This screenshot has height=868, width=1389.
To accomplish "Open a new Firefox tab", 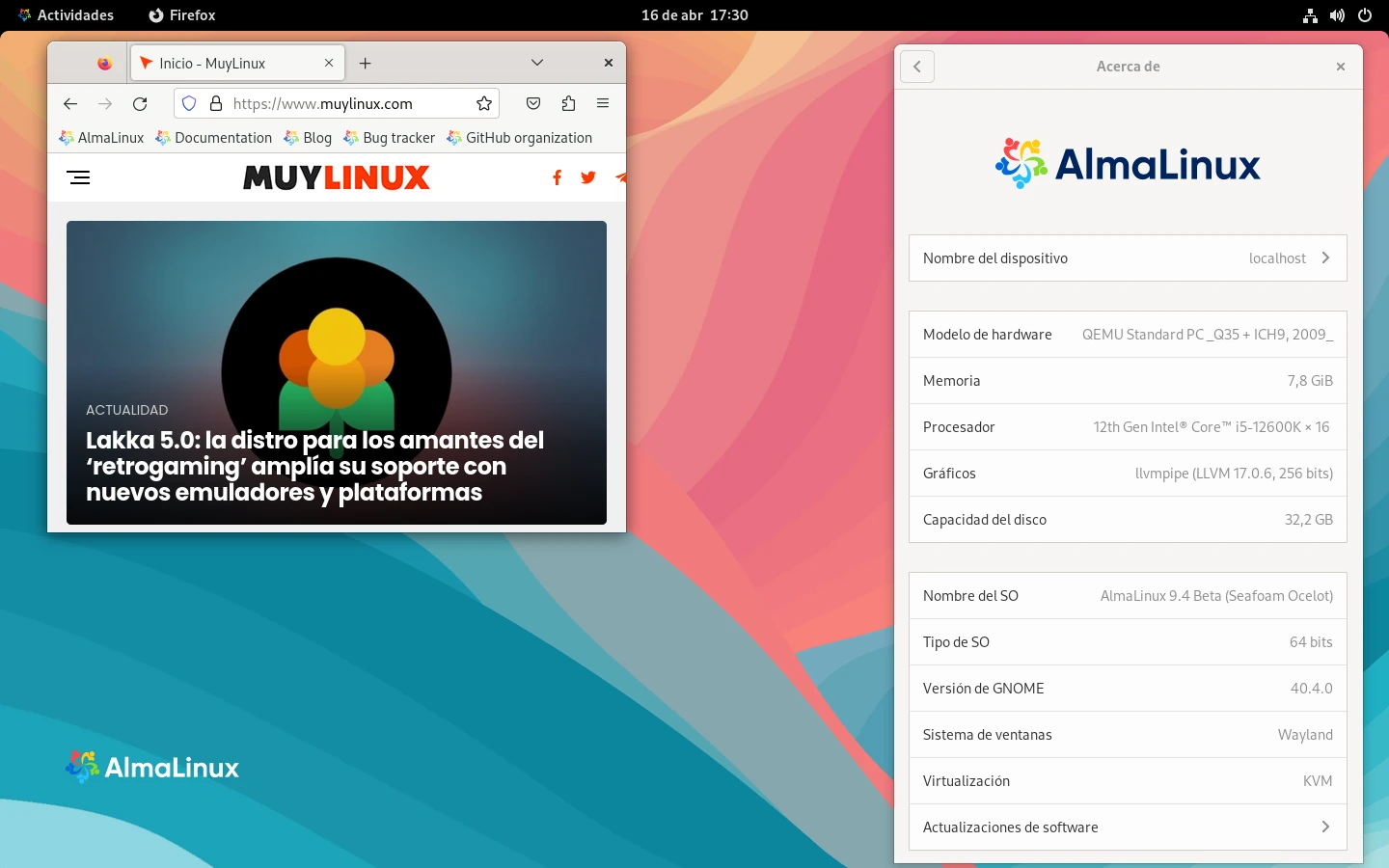I will click(x=365, y=64).
